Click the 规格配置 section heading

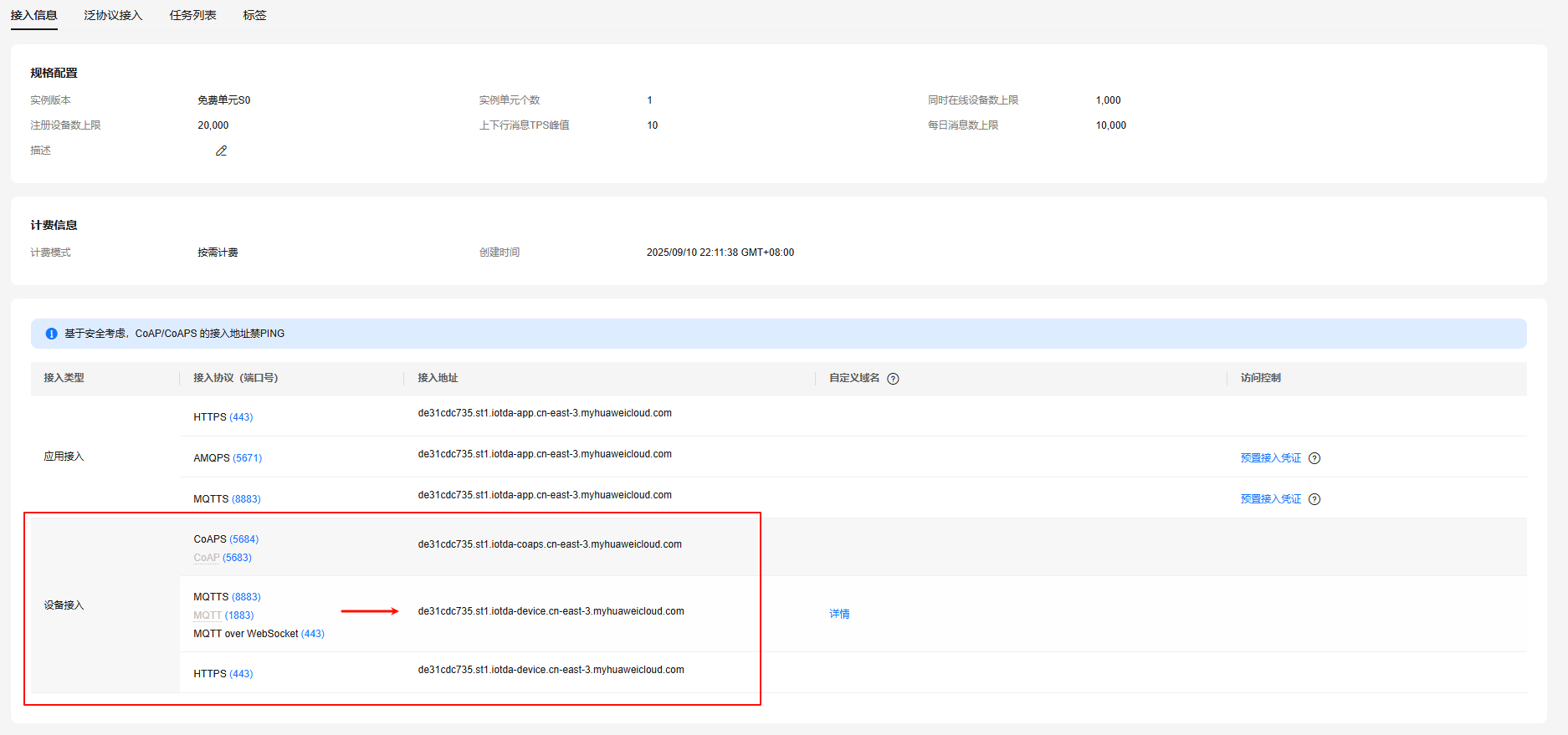pos(54,73)
